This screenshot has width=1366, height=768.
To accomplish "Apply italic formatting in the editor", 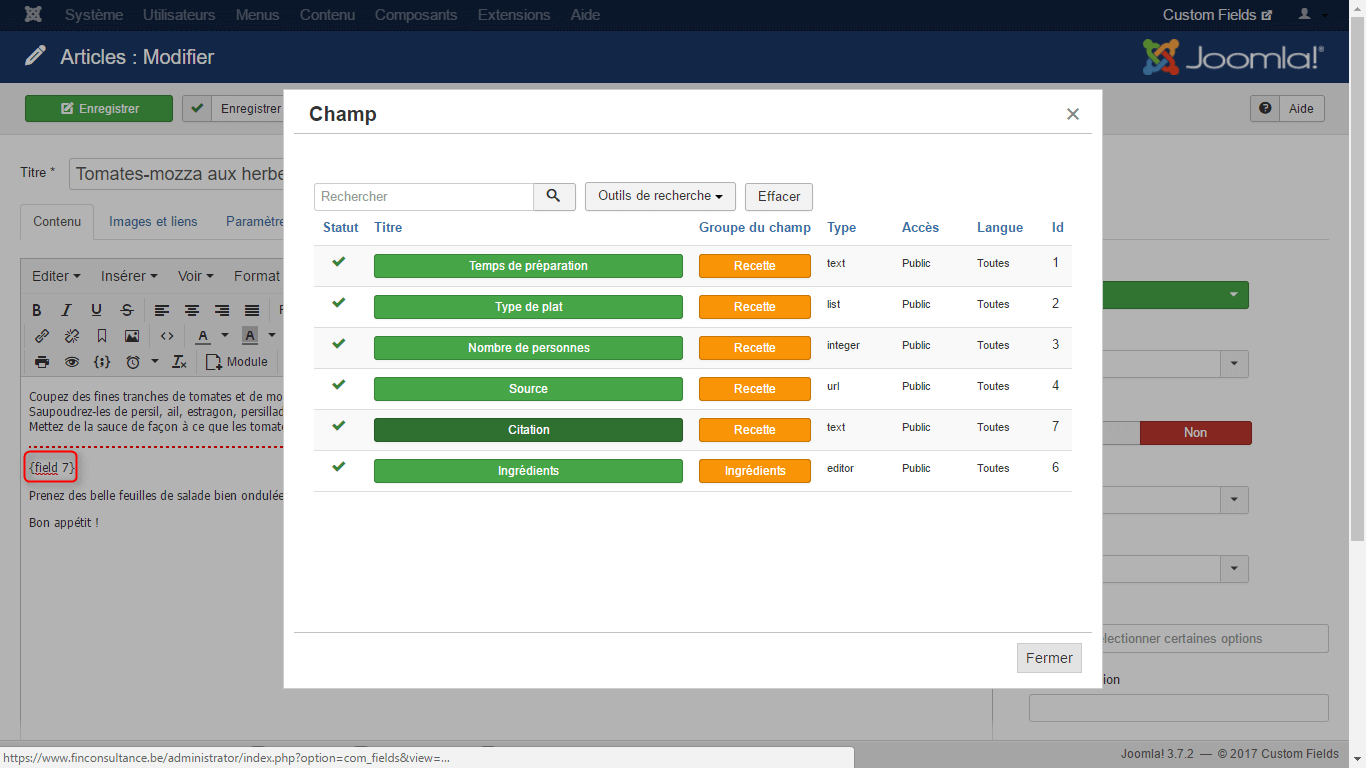I will click(x=67, y=310).
